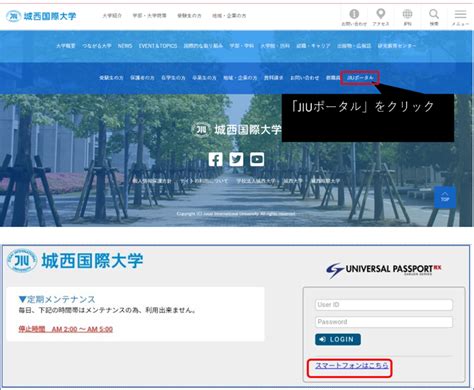Focus the Password field

click(x=384, y=322)
